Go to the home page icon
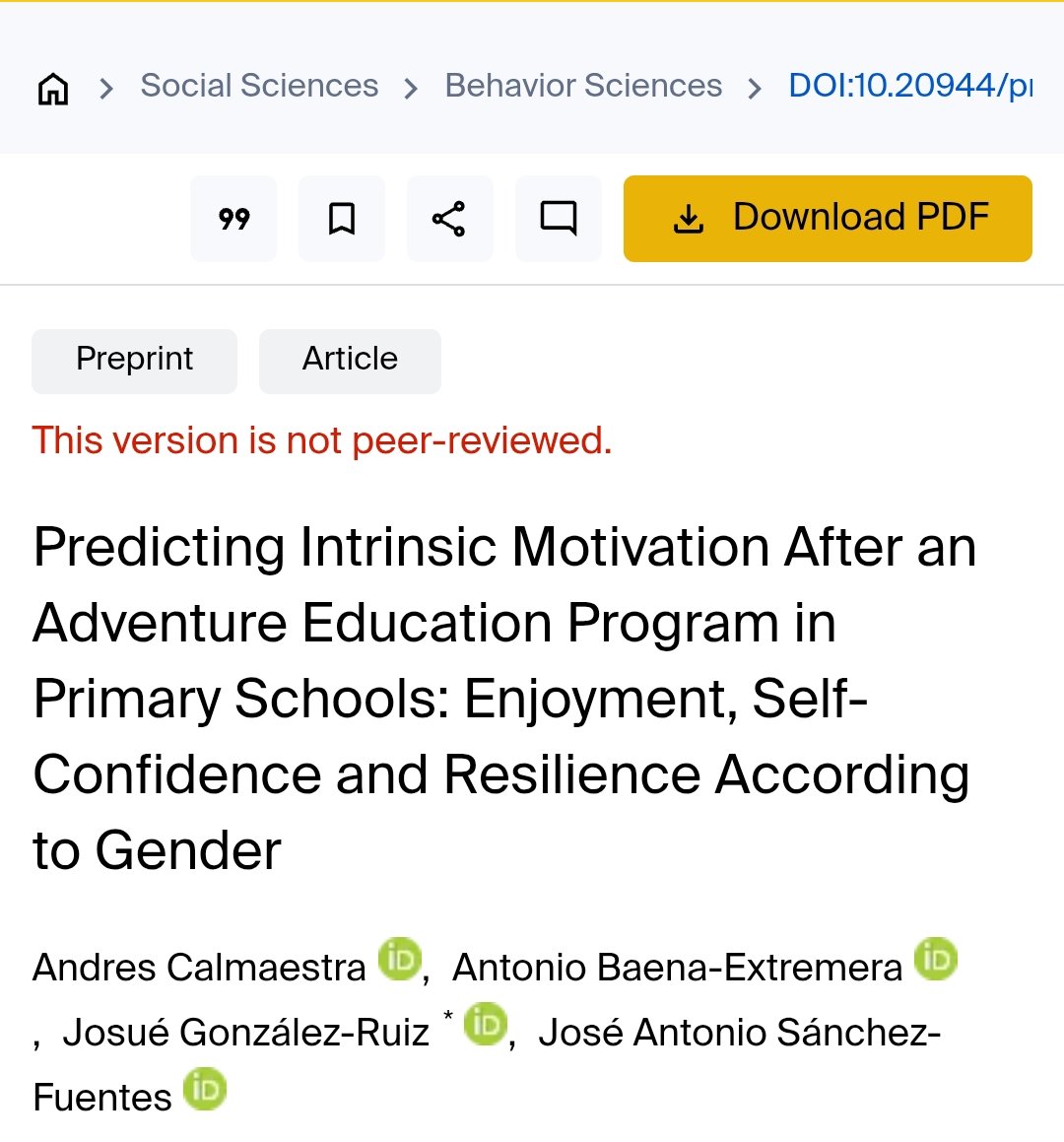1064x1142 pixels. point(53,88)
